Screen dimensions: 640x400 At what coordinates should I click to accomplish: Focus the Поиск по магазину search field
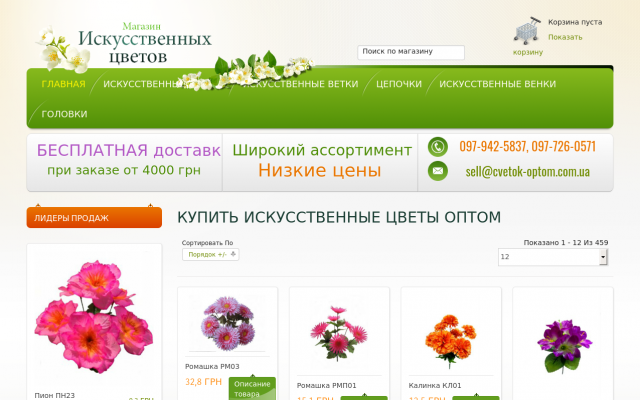[x=411, y=52]
